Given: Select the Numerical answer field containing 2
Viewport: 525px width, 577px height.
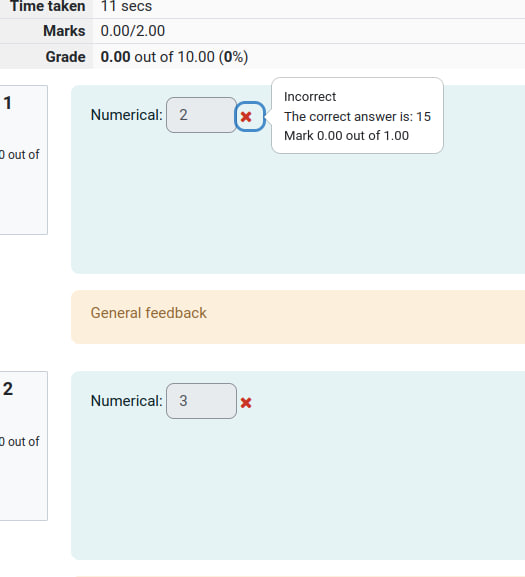Looking at the screenshot, I should tap(201, 115).
